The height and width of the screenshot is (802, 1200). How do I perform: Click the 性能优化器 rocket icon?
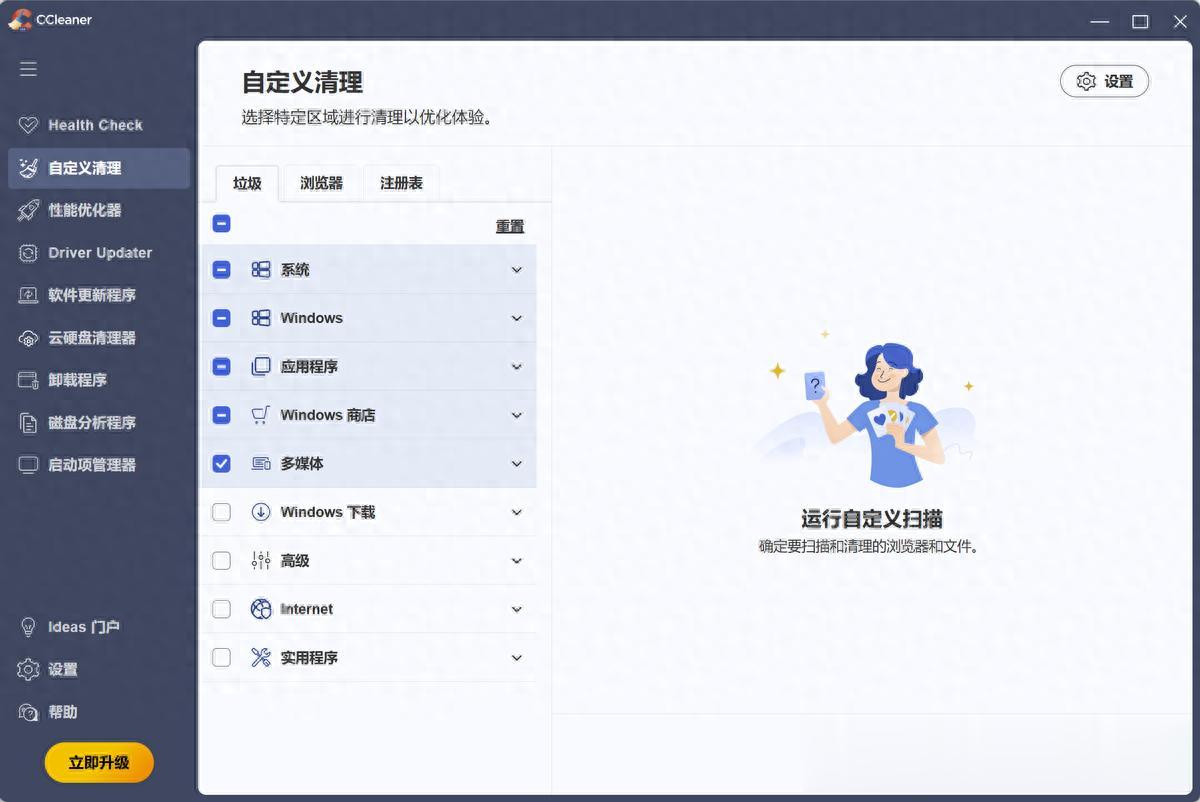tap(28, 210)
